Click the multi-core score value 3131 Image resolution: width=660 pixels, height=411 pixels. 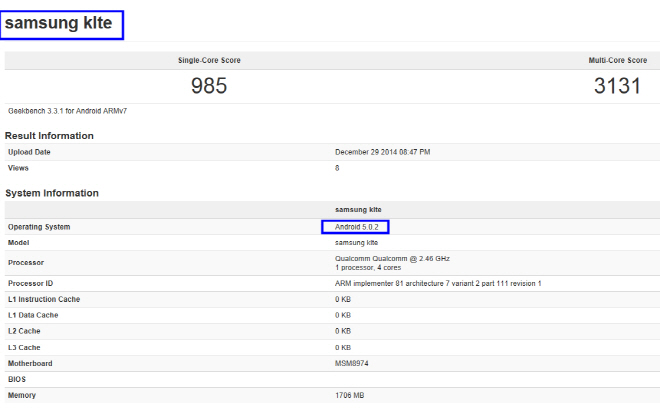coord(617,86)
